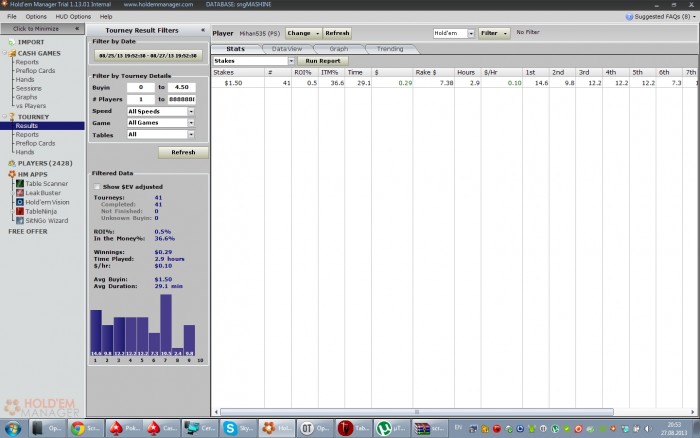Toggle Show $EV adjusted checkbox

click(97, 187)
